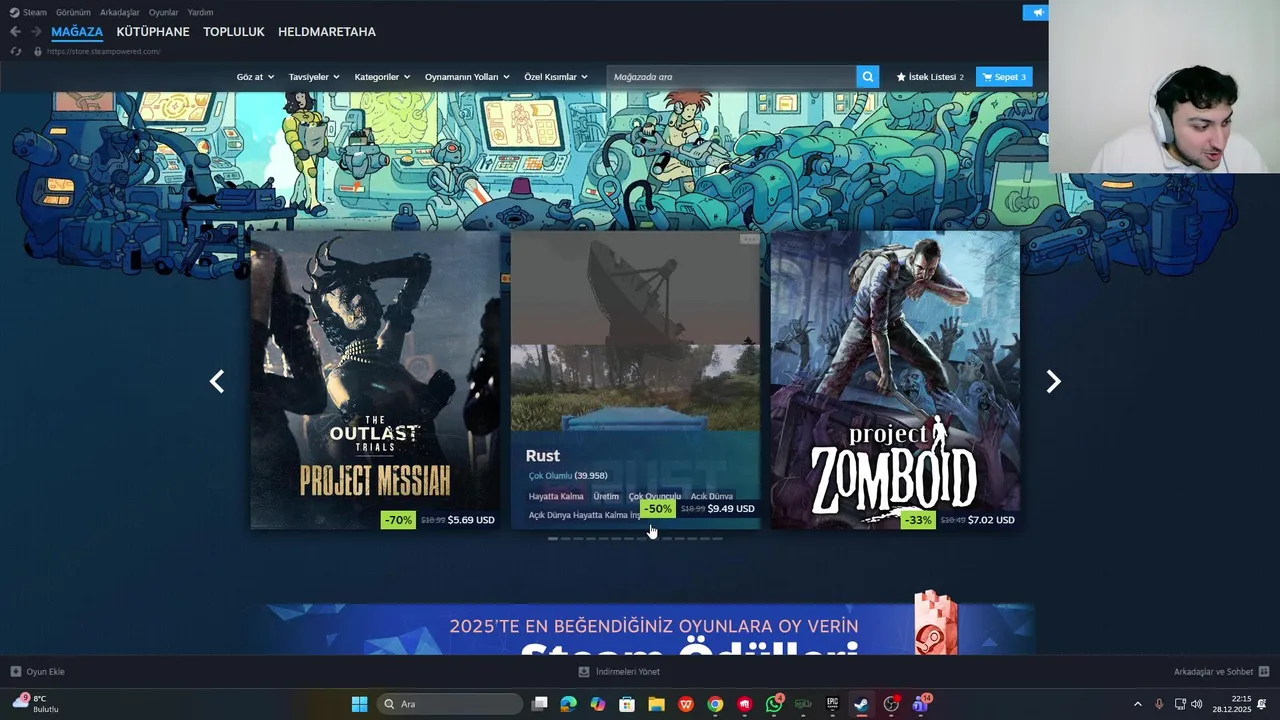This screenshot has width=1280, height=720.
Task: Switch to the TOPLULUK tab
Action: point(234,32)
